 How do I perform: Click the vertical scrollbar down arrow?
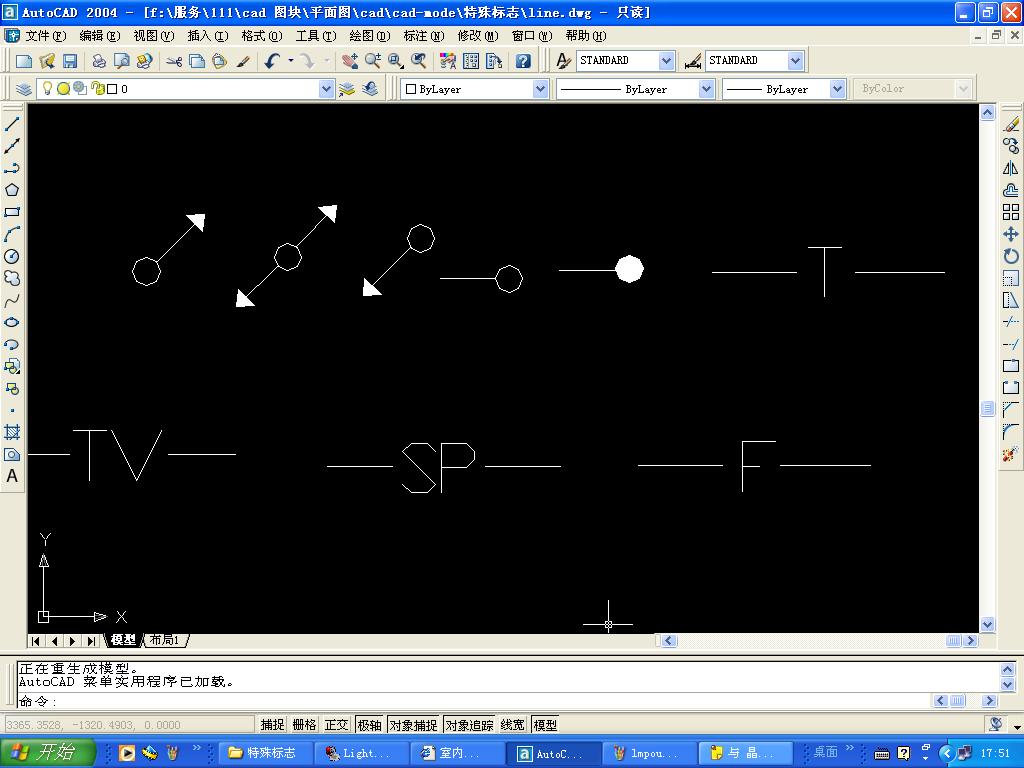pyautogui.click(x=987, y=624)
